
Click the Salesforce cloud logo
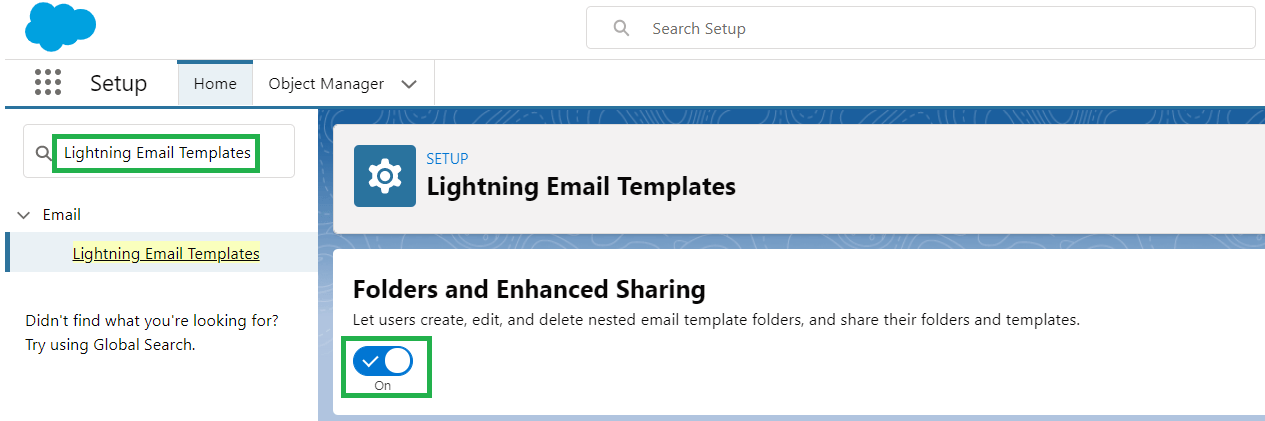[60, 27]
